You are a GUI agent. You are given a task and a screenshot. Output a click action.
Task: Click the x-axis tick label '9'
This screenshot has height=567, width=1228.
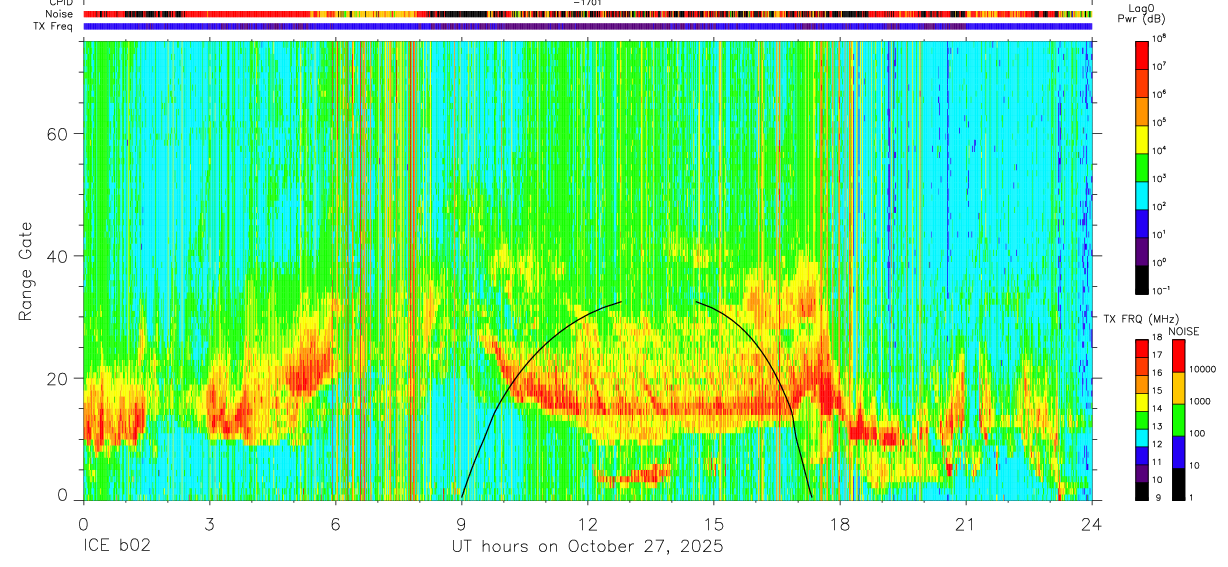462,524
